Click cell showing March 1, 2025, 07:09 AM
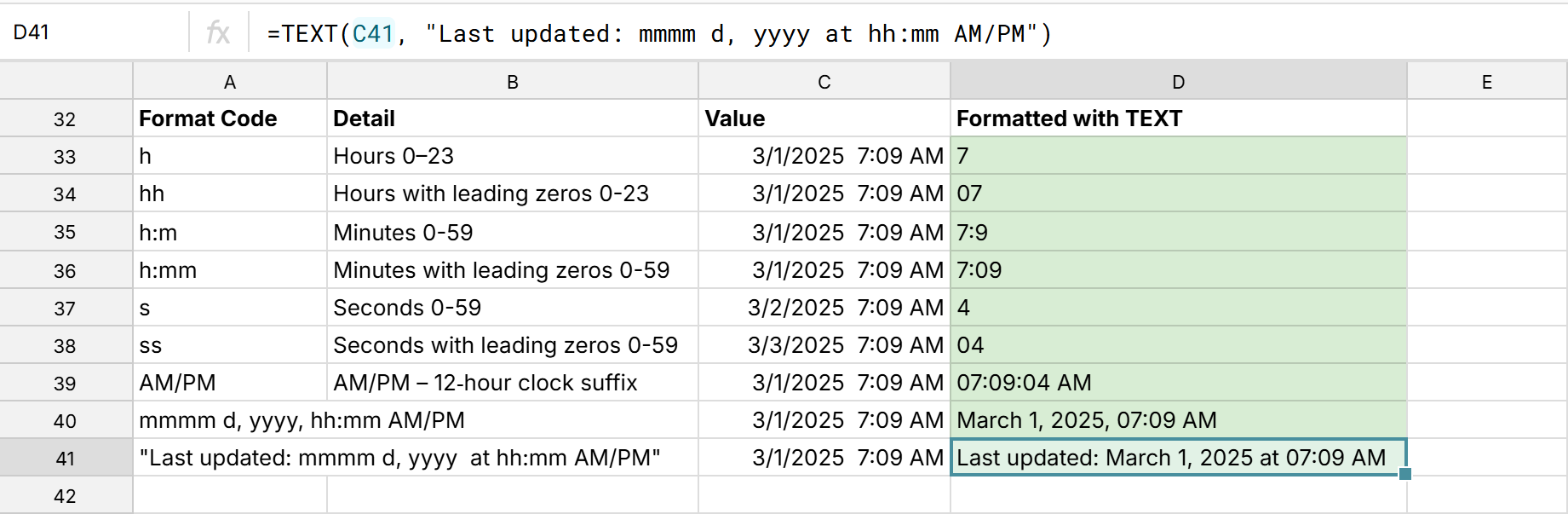This screenshot has height=514, width=1568. 1178,419
